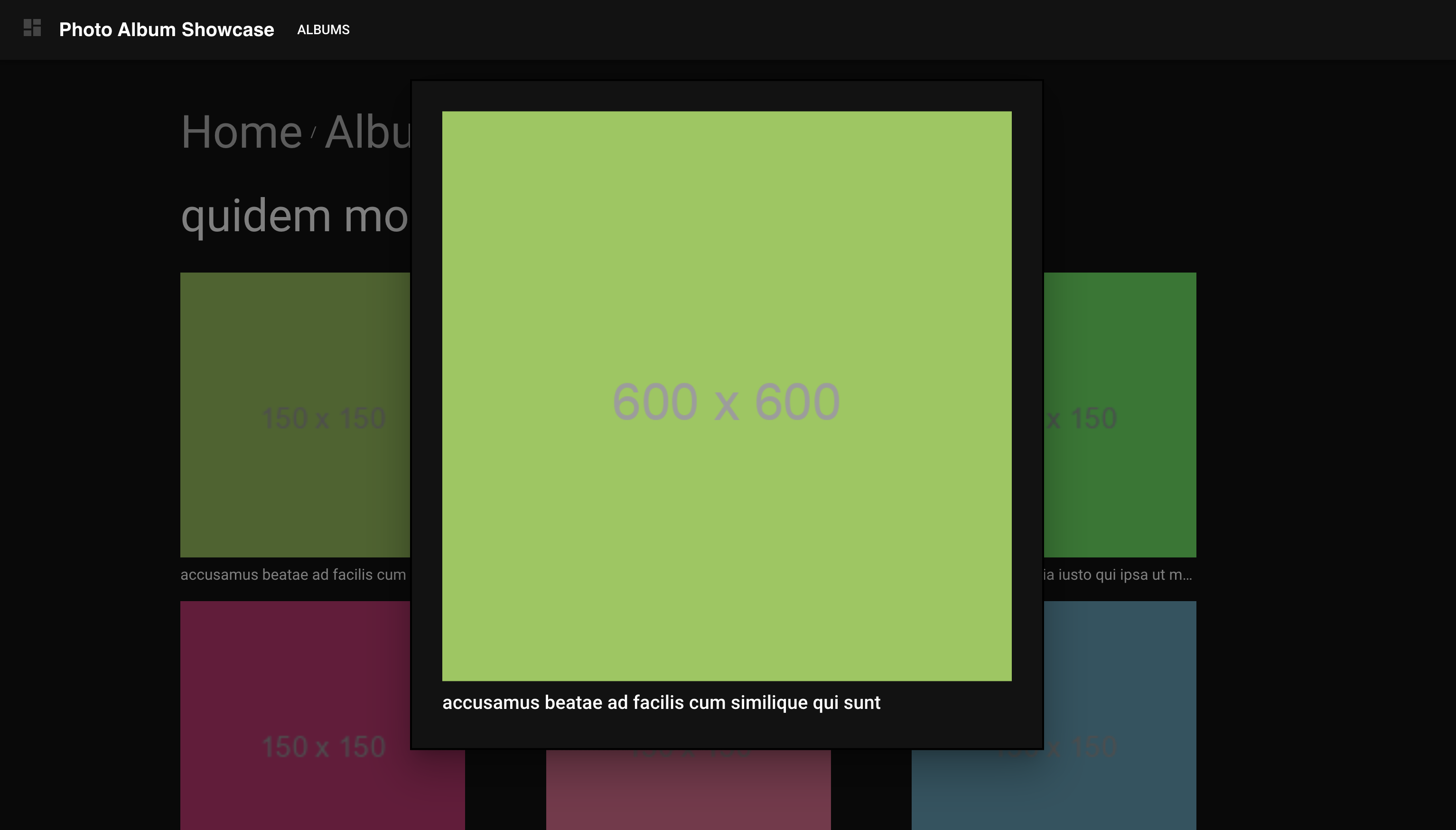Click the enlarged light green photo
Viewport: 1456px width, 830px height.
point(726,256)
